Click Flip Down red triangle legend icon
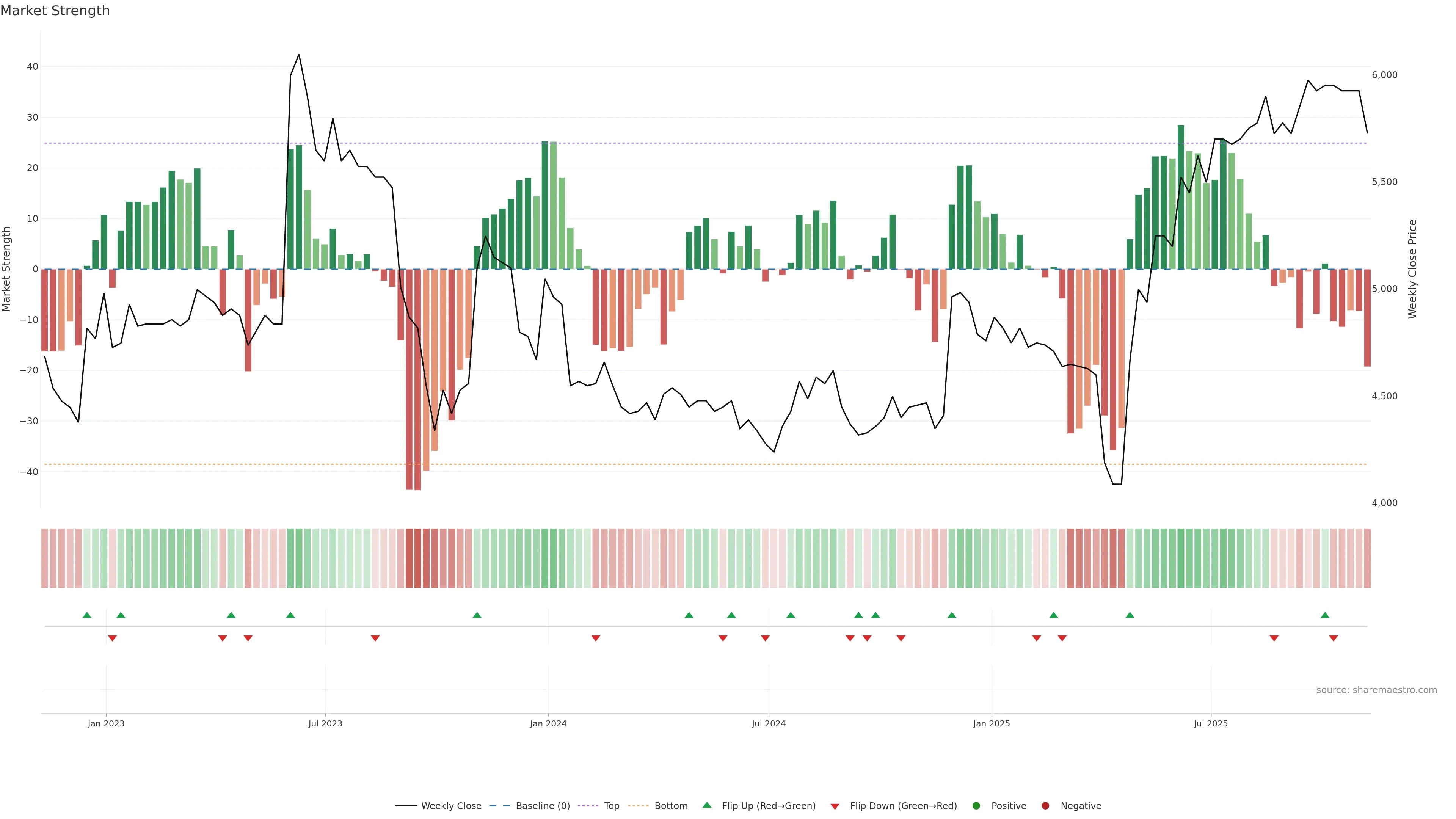Viewport: 1456px width, 819px height. 835,806
